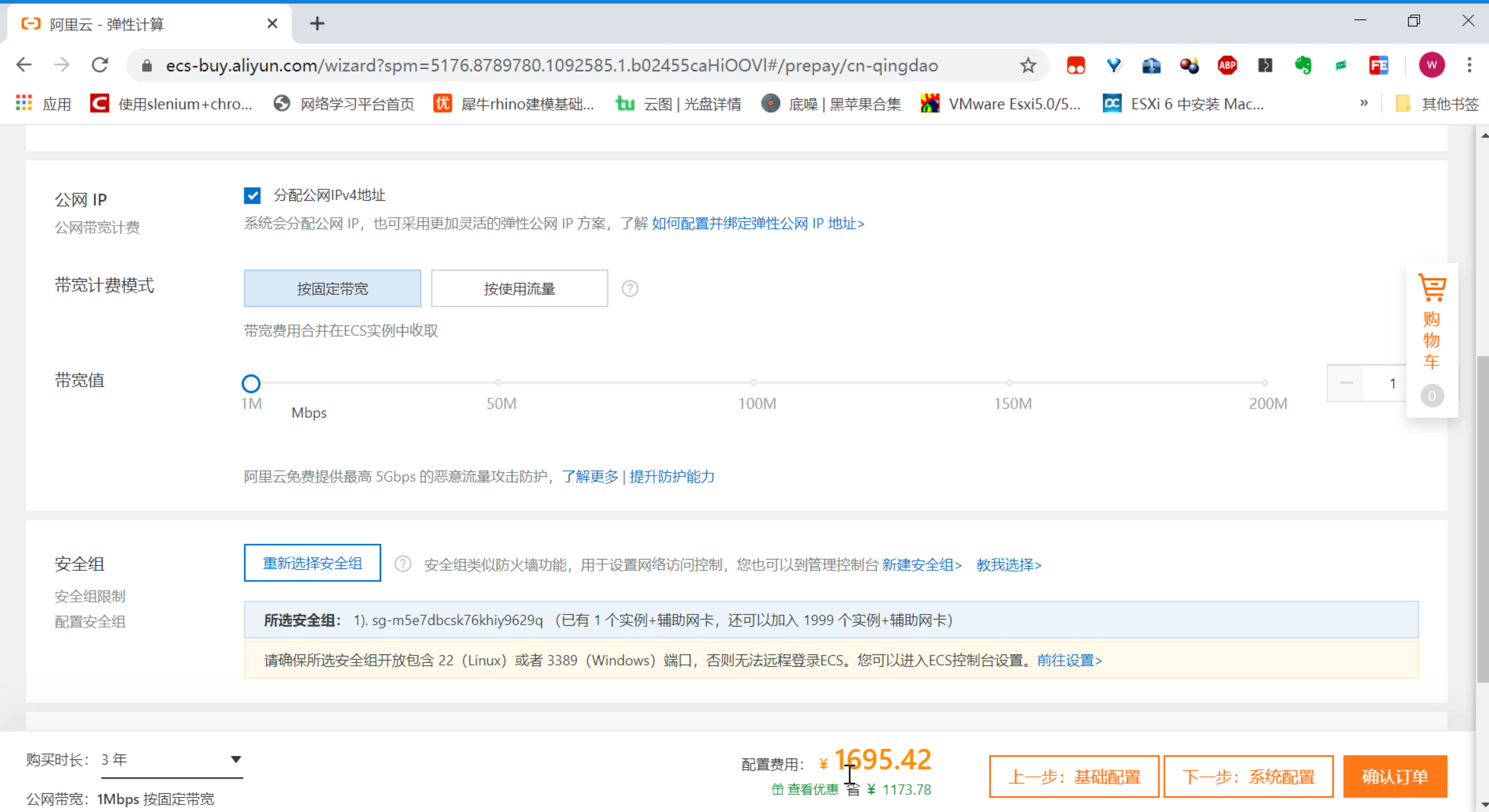This screenshot has height=812, width=1489.
Task: Open the Evernote elephant extension
Action: [1303, 65]
